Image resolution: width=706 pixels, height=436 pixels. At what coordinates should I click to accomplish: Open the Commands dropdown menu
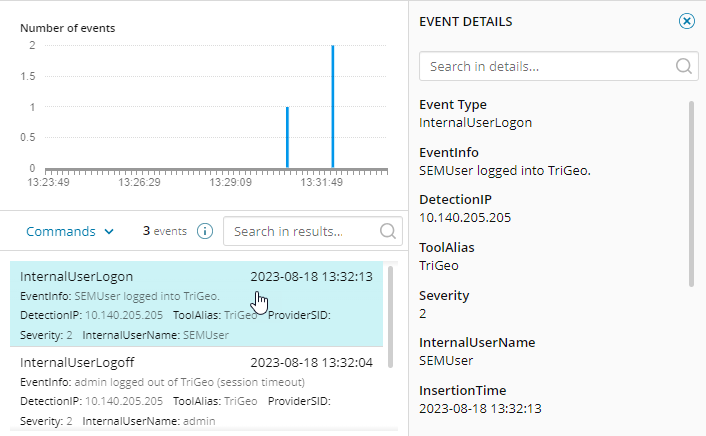69,231
